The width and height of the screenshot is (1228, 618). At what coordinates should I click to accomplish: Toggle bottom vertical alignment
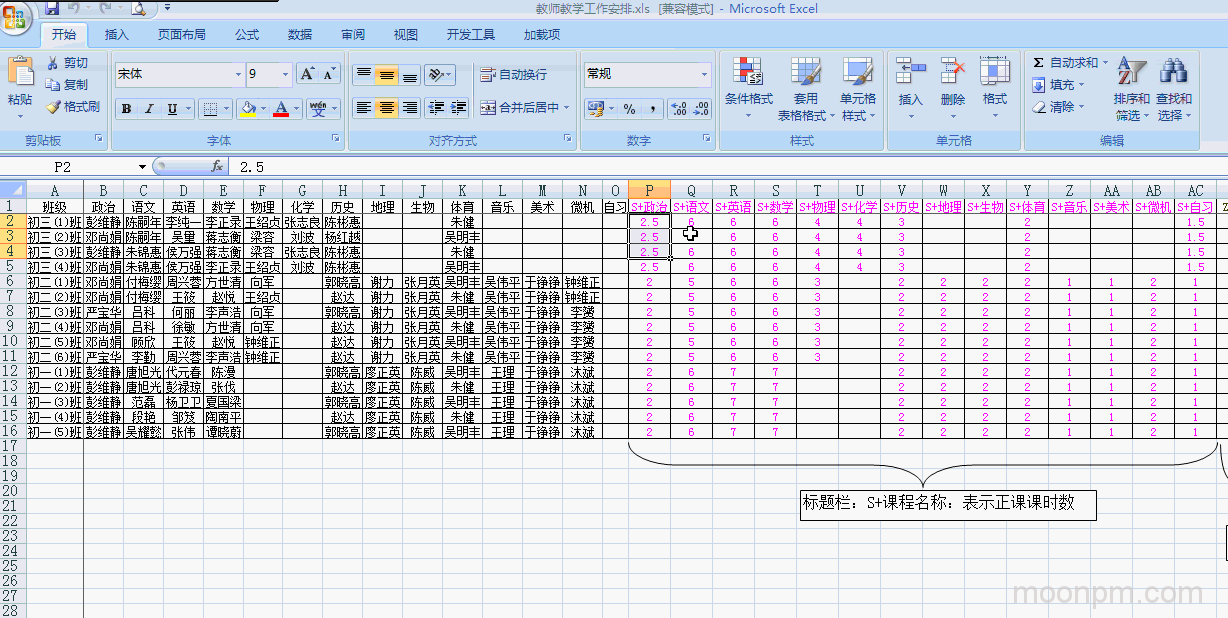coord(410,75)
